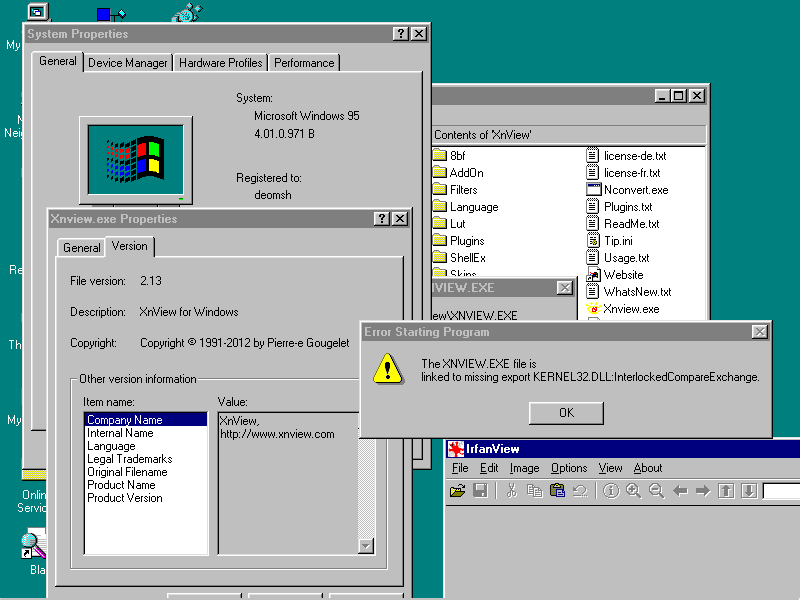The width and height of the screenshot is (800, 600).
Task: Select Internal Name in item list
Action: tap(145, 433)
